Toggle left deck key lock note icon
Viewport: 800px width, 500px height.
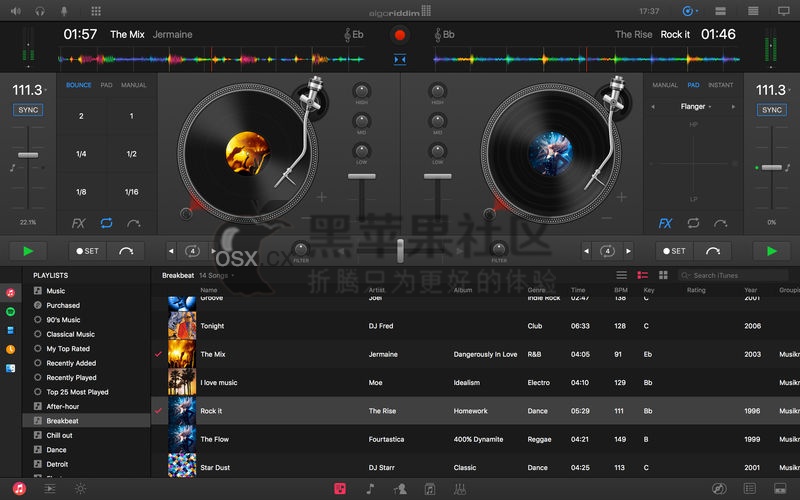click(x=12, y=167)
